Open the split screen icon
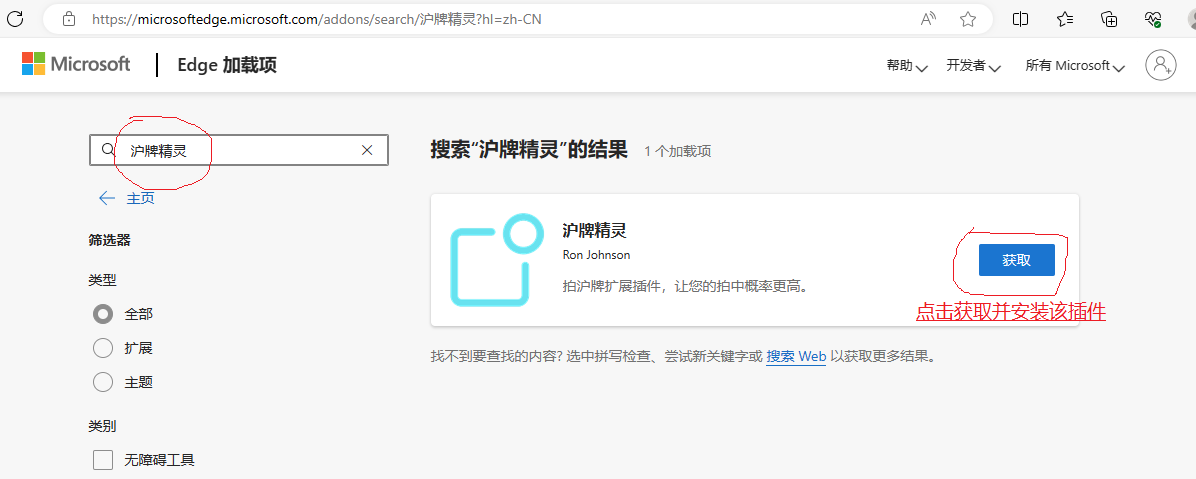The height and width of the screenshot is (479, 1196). pyautogui.click(x=1021, y=19)
